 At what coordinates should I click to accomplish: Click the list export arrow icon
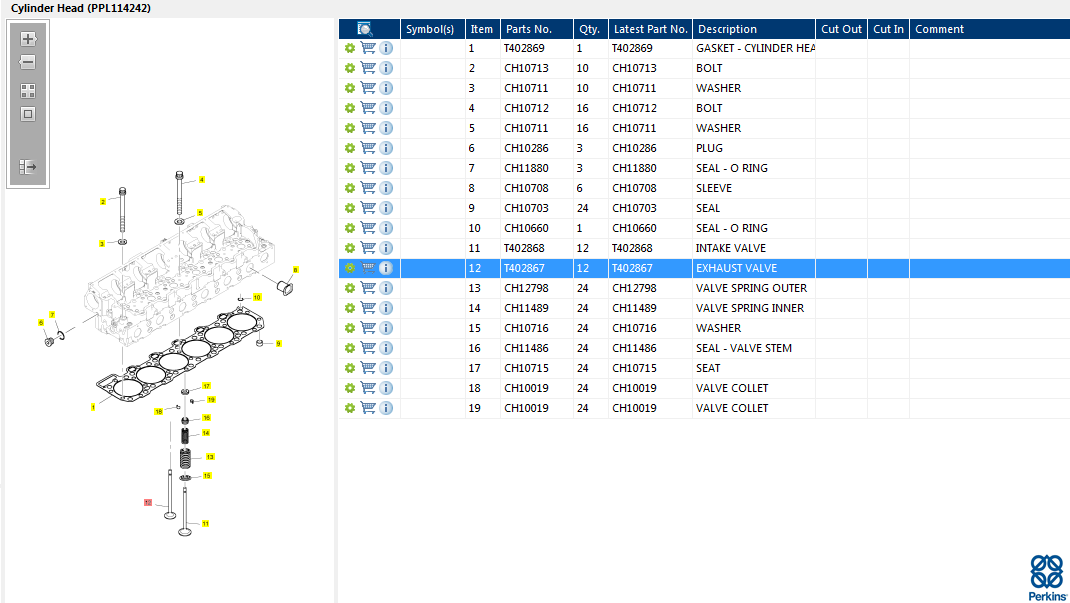[28, 167]
